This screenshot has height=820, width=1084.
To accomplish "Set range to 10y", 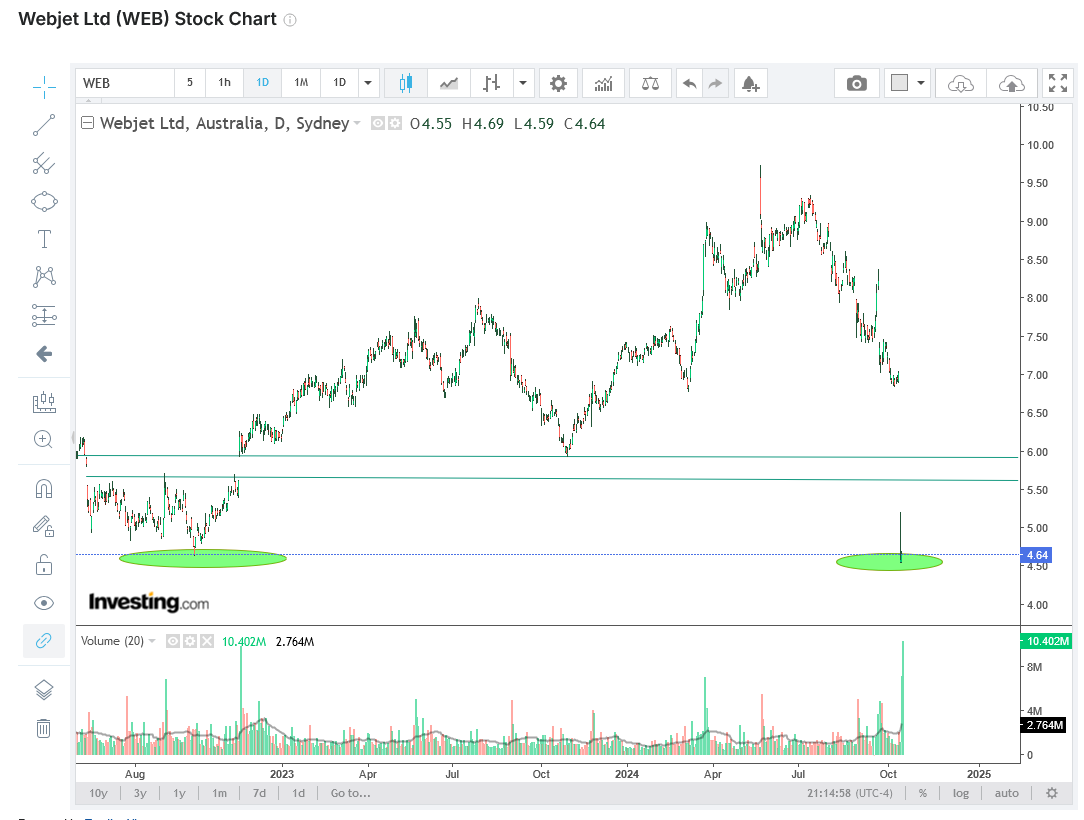I will [98, 793].
